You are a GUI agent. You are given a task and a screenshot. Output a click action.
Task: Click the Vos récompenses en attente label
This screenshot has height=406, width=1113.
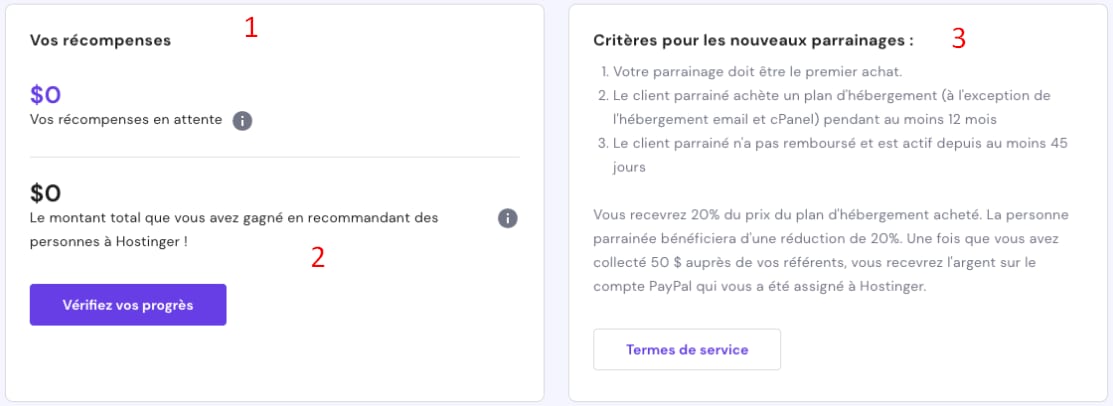pyautogui.click(x=126, y=120)
